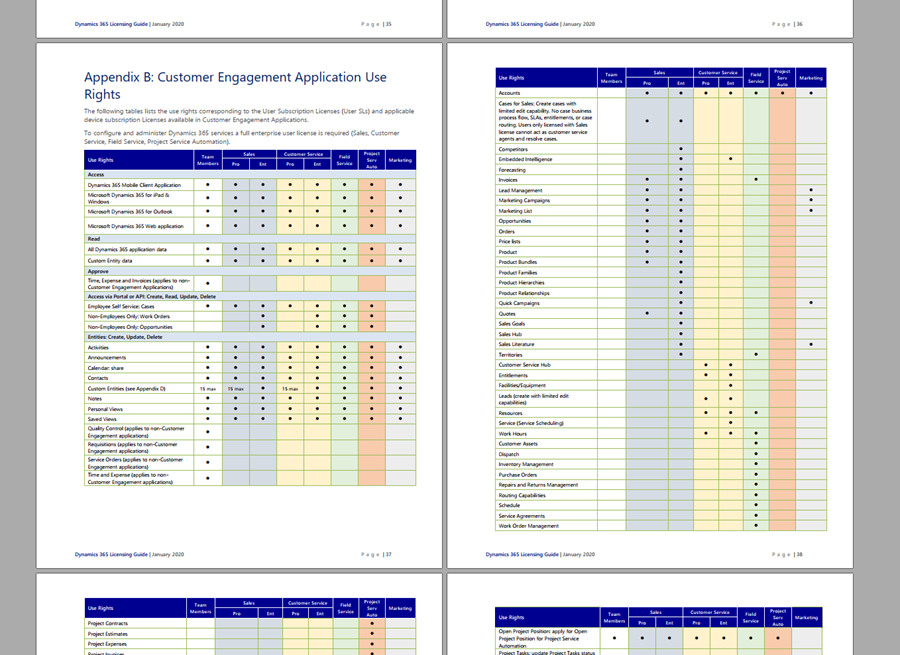Screen dimensions: 900x655
Task: Select the "Marketing List" row label
Action: 515,211
